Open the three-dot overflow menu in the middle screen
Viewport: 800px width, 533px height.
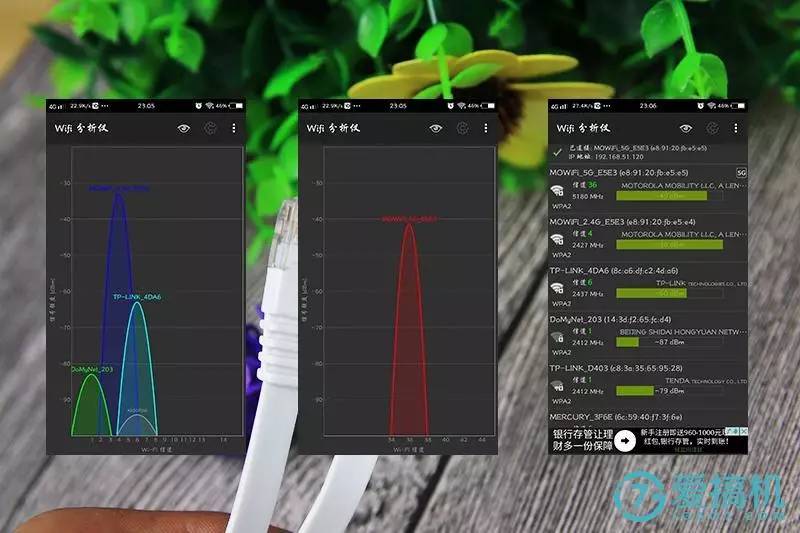[485, 129]
